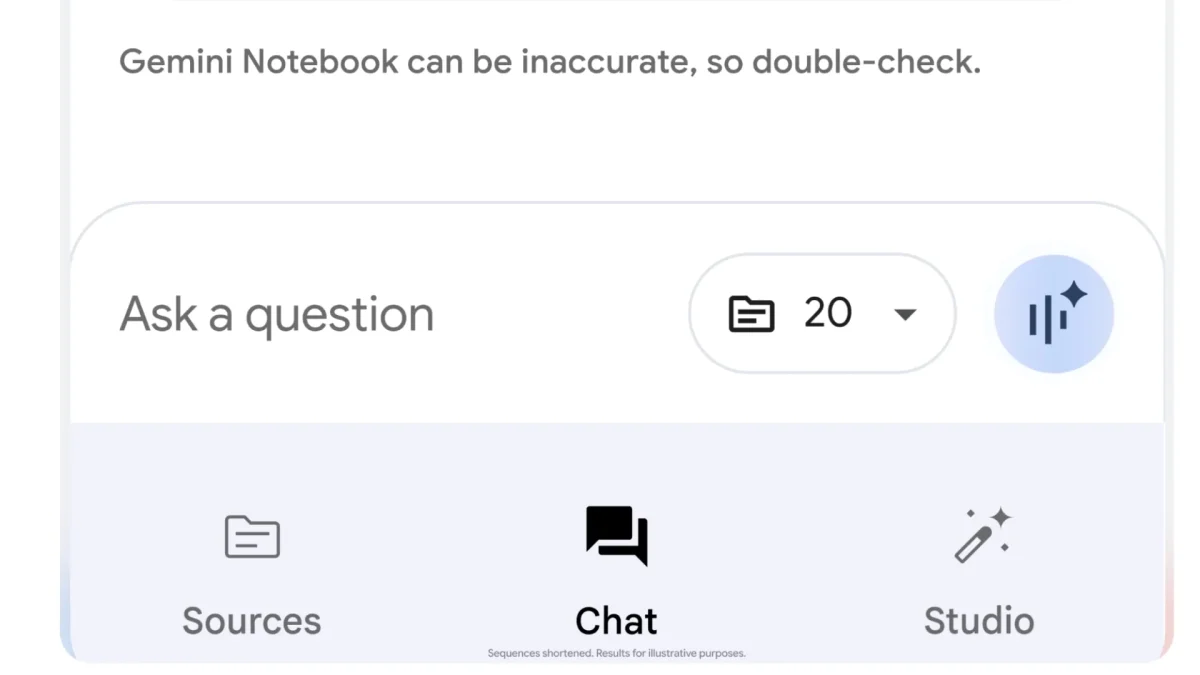The image size is (1200, 675).
Task: Click the number 20 source count
Action: pos(828,313)
